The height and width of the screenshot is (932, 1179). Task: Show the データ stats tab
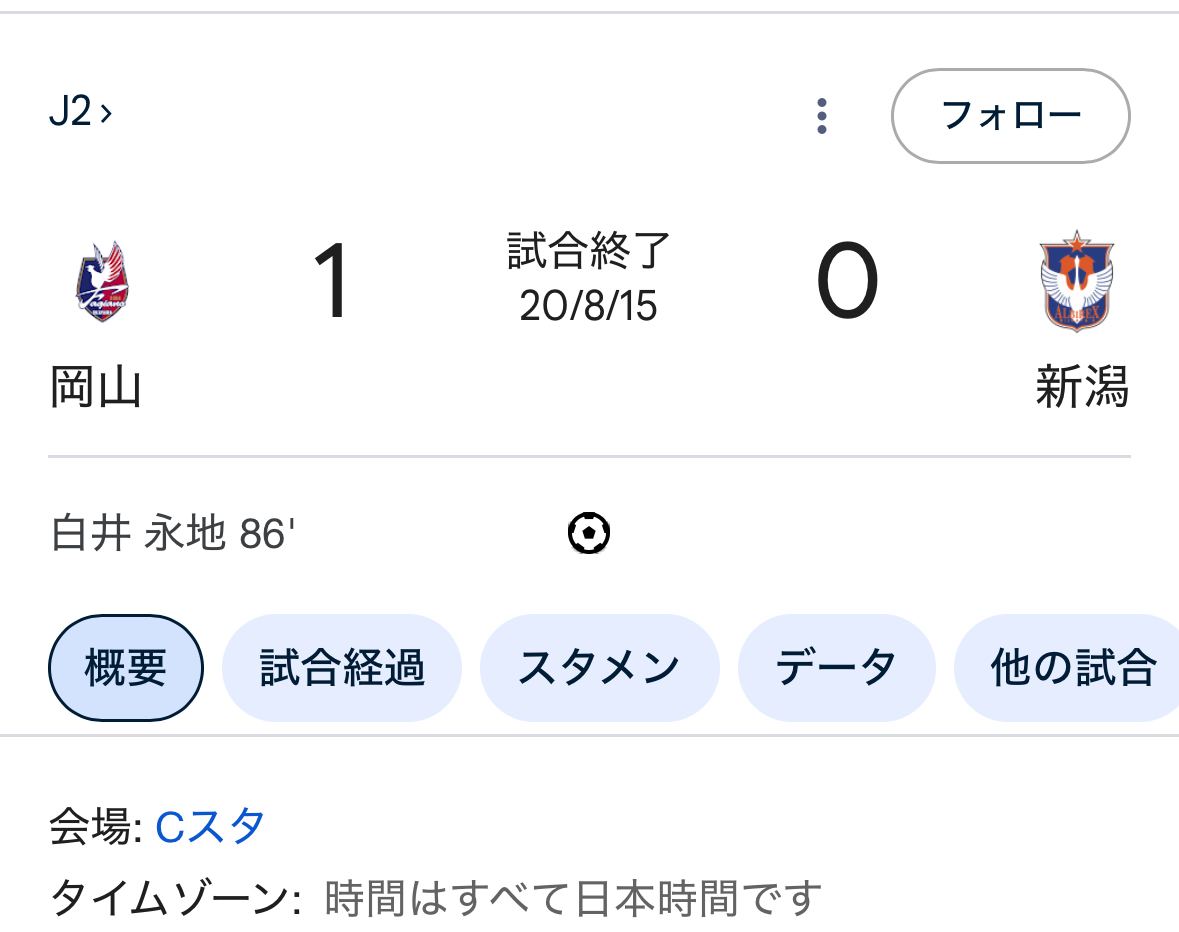(x=836, y=668)
